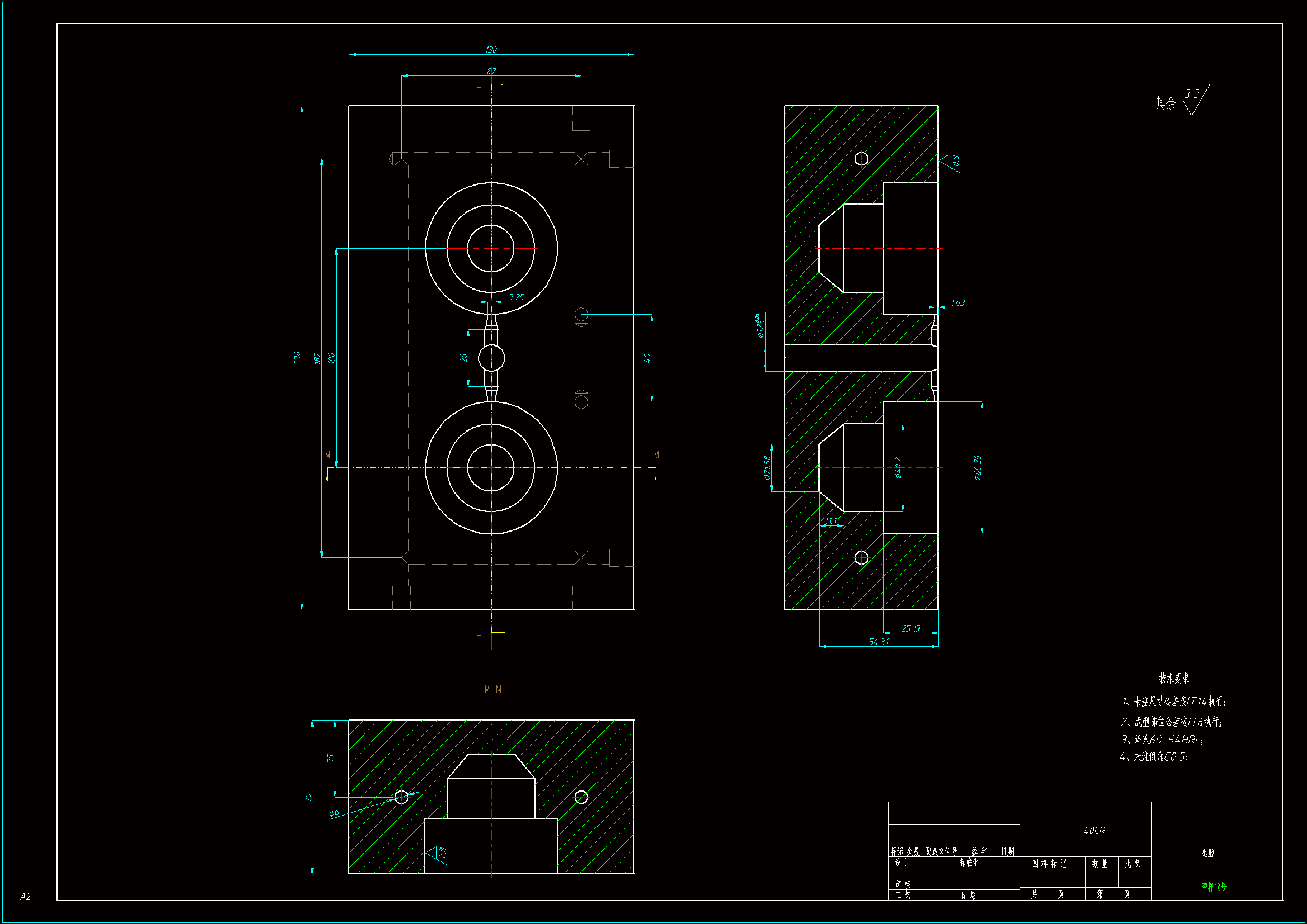Select the 82 dimension label
The width and height of the screenshot is (1307, 924).
(x=491, y=71)
